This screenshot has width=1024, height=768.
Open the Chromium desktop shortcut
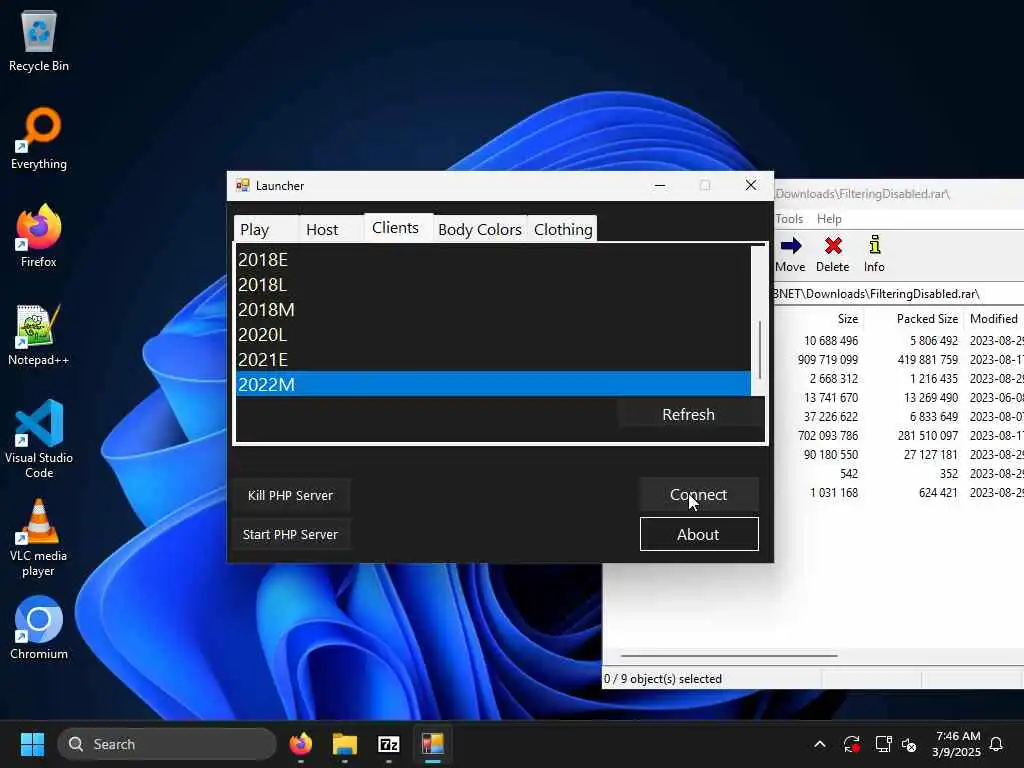[39, 628]
